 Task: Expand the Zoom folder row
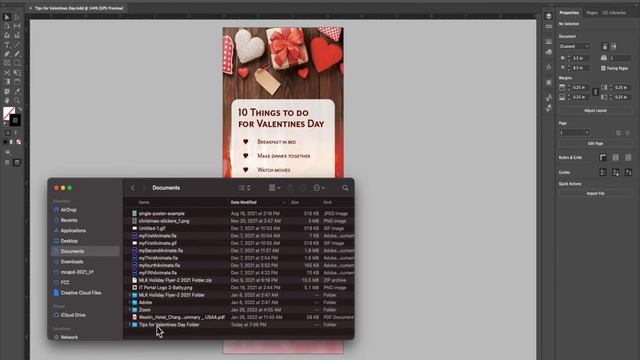point(130,310)
